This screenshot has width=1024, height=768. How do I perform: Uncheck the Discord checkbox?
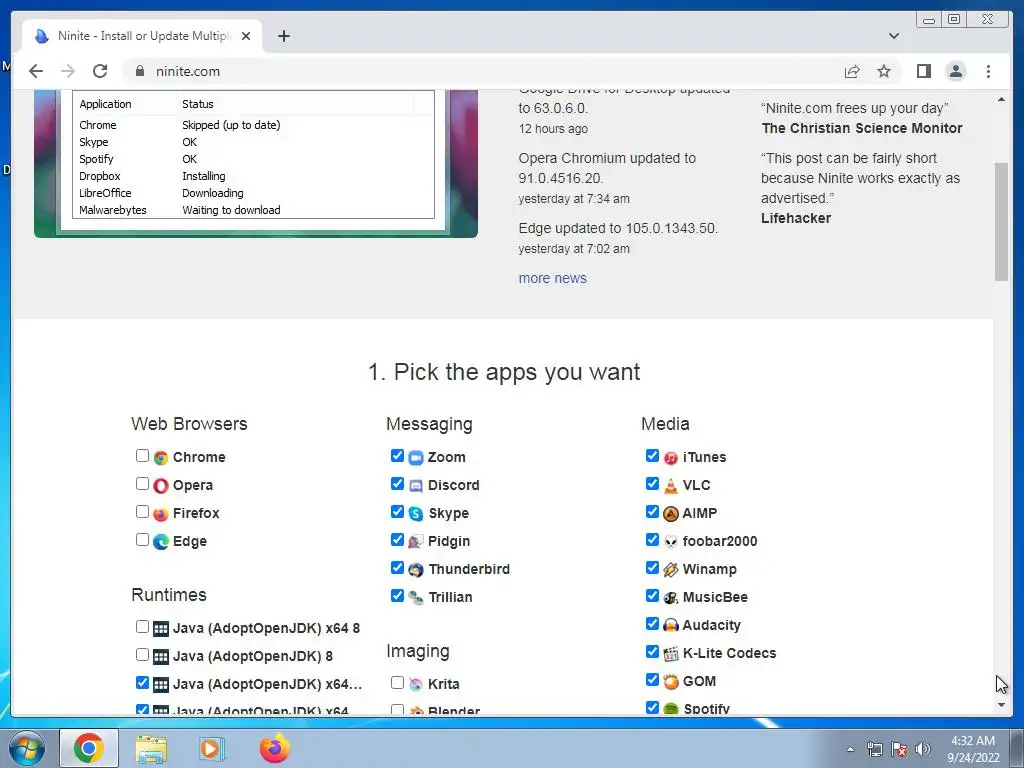click(397, 484)
